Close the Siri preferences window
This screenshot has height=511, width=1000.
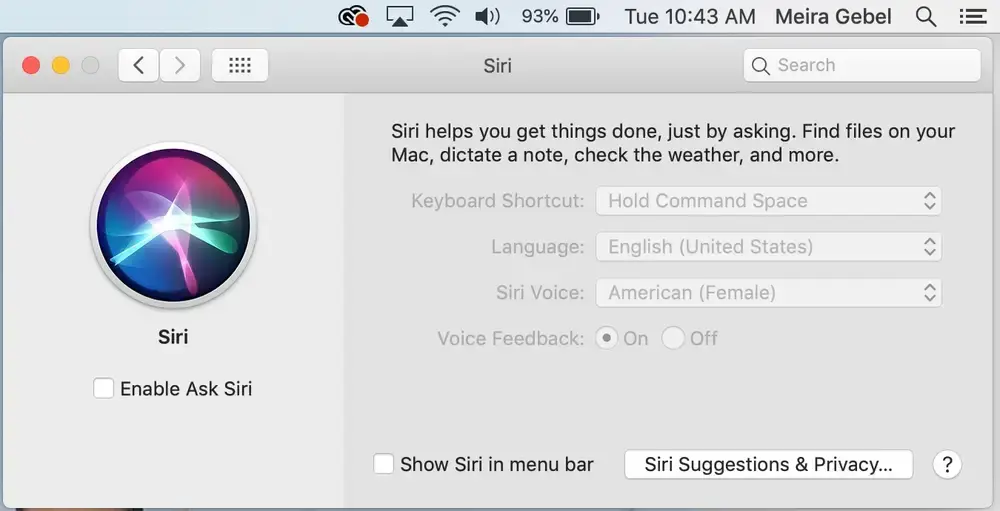point(31,65)
